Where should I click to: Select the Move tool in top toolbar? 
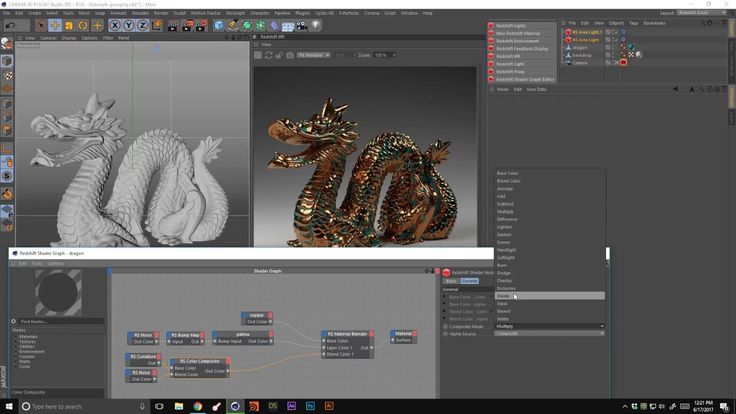57,25
